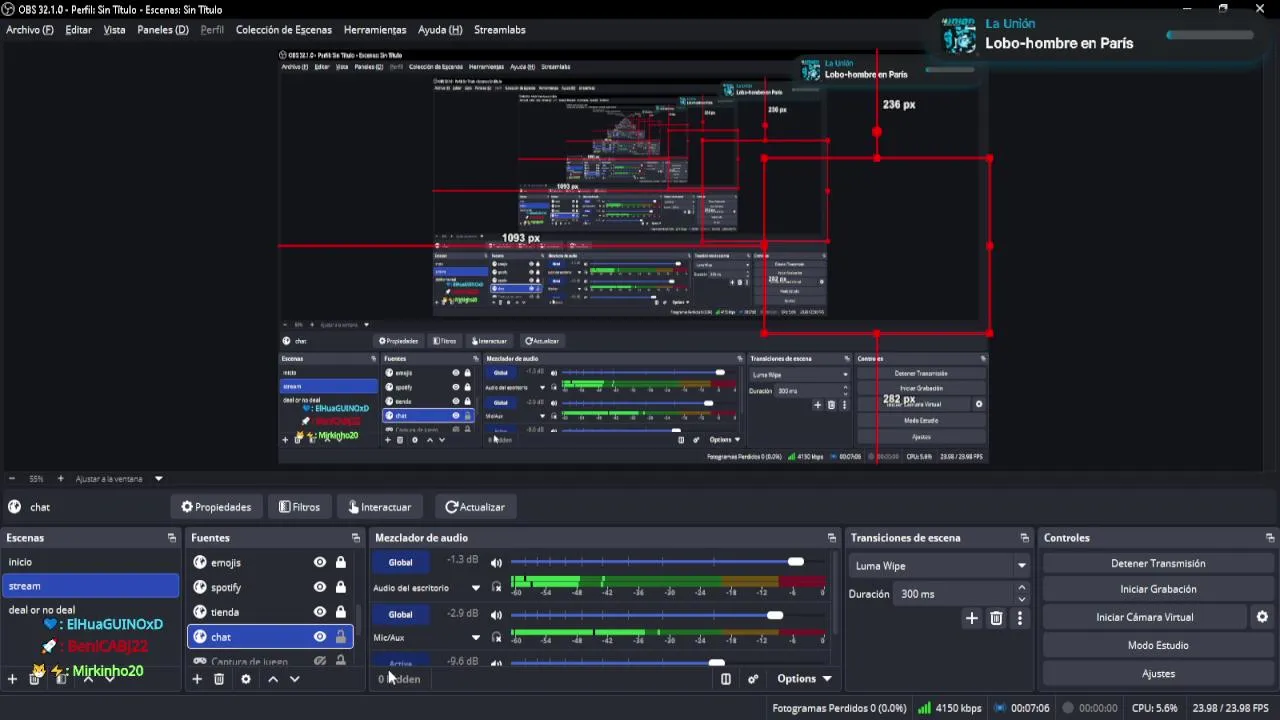The height and width of the screenshot is (720, 1280).
Task: Toggle monitoring headphones for Mic/Aux
Action: 496,638
